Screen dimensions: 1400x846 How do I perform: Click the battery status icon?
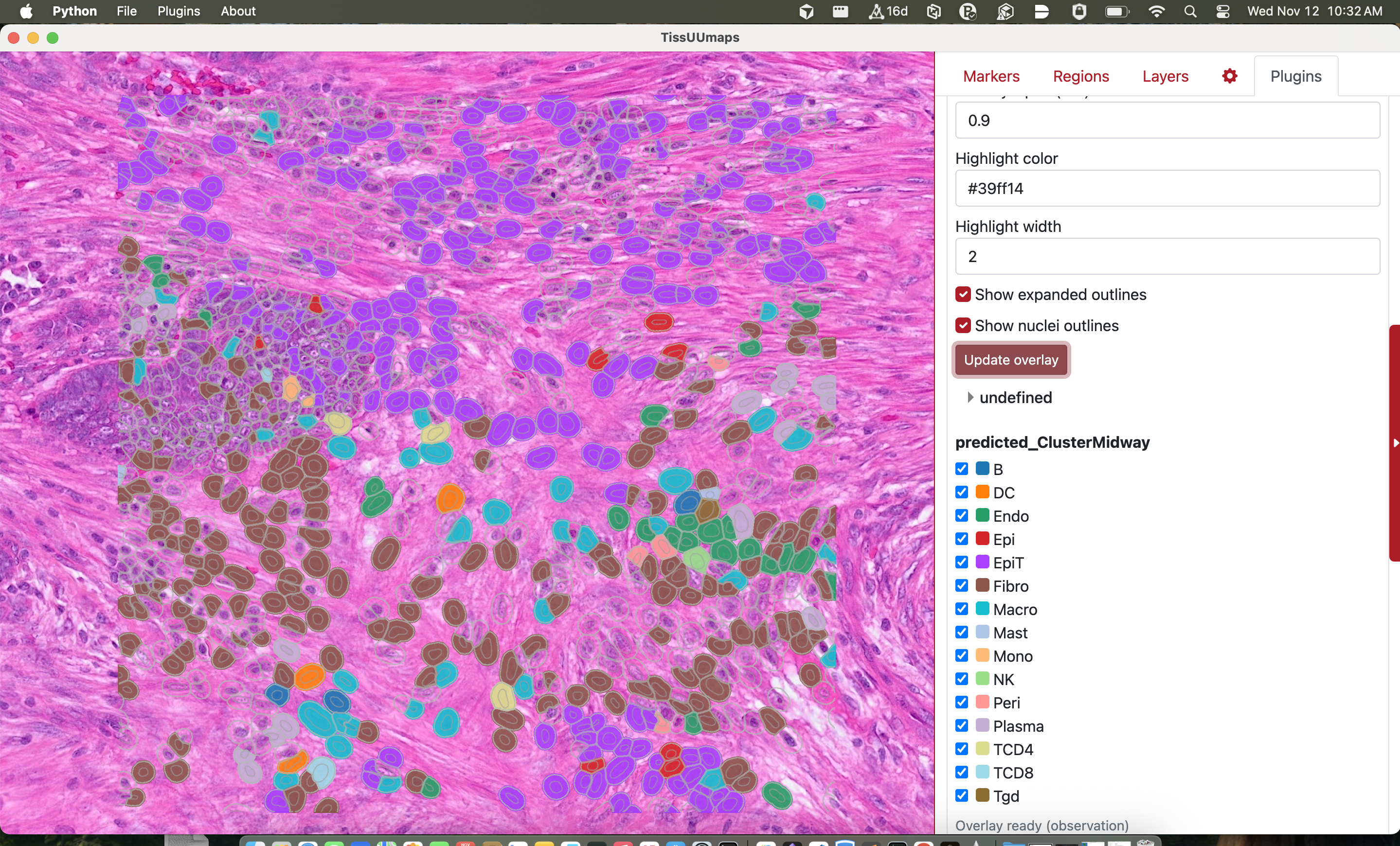click(1116, 11)
